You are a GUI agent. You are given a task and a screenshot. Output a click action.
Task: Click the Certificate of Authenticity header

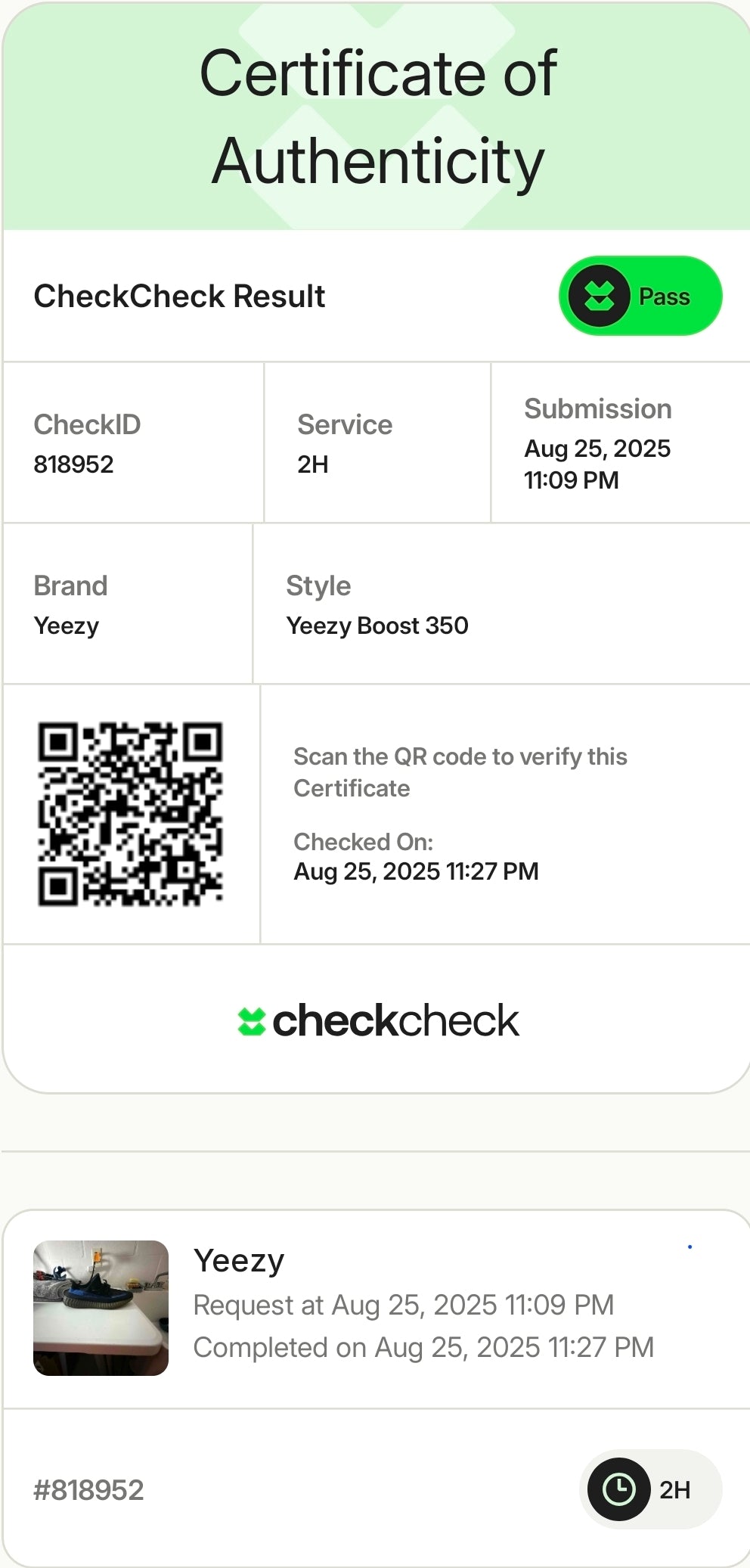377,116
